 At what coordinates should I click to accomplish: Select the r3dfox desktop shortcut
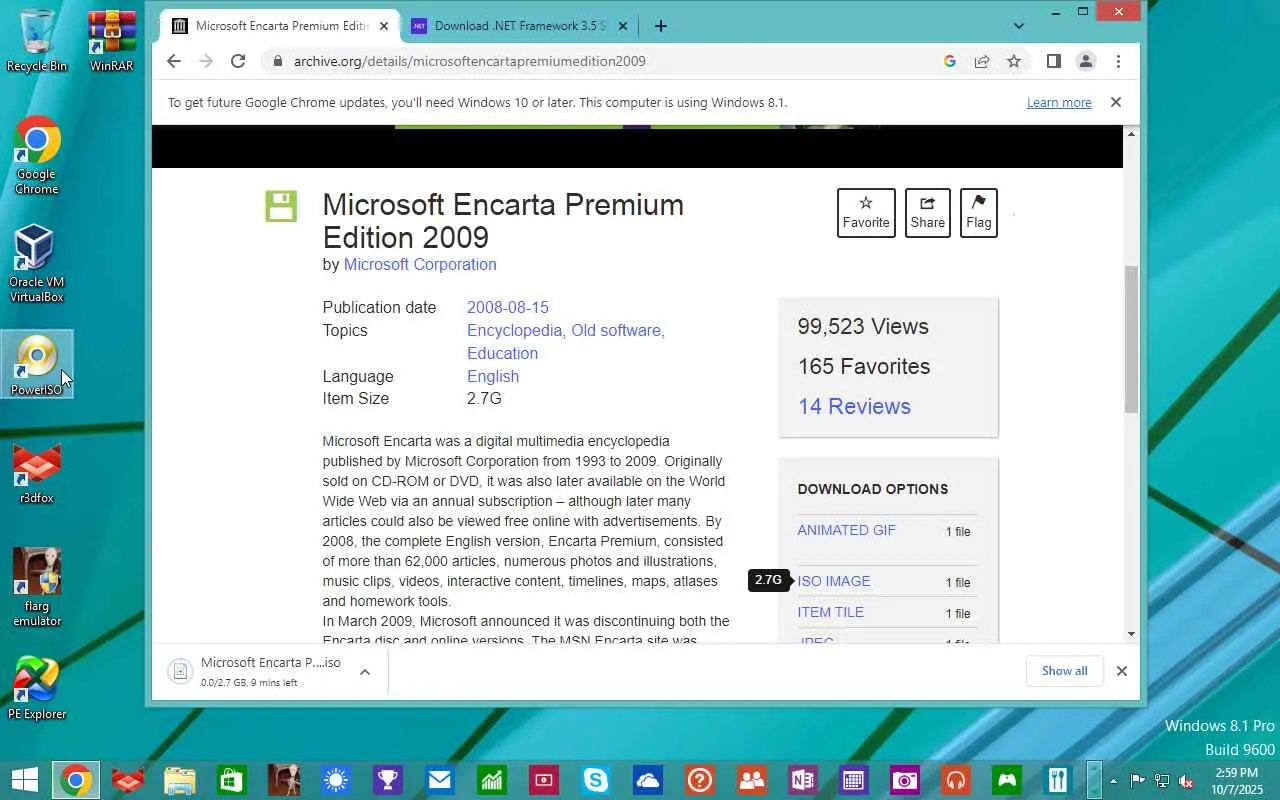coord(37,473)
